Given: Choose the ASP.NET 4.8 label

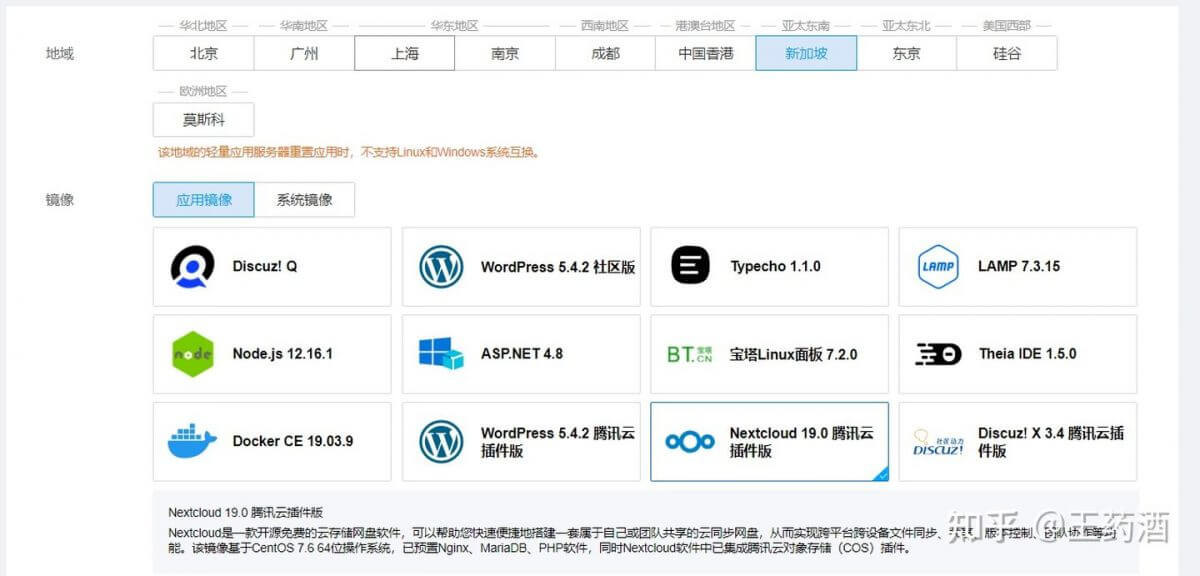Looking at the screenshot, I should [x=522, y=354].
